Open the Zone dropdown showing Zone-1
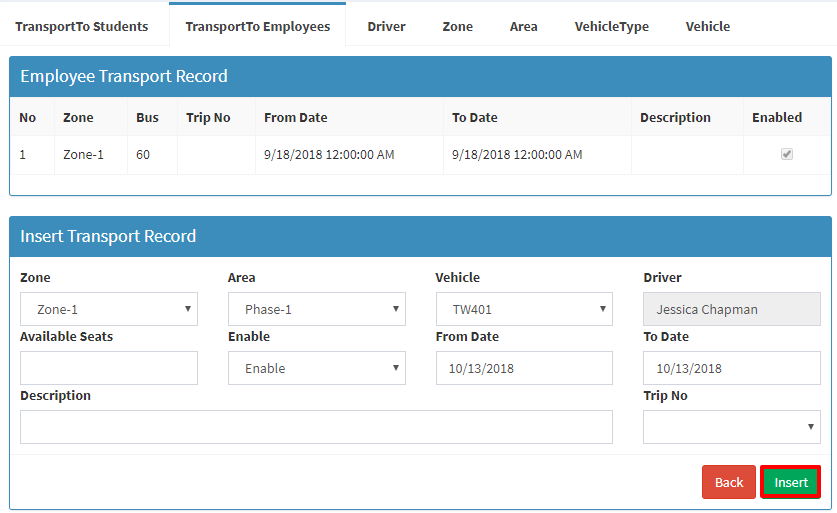The image size is (837, 513). point(109,309)
